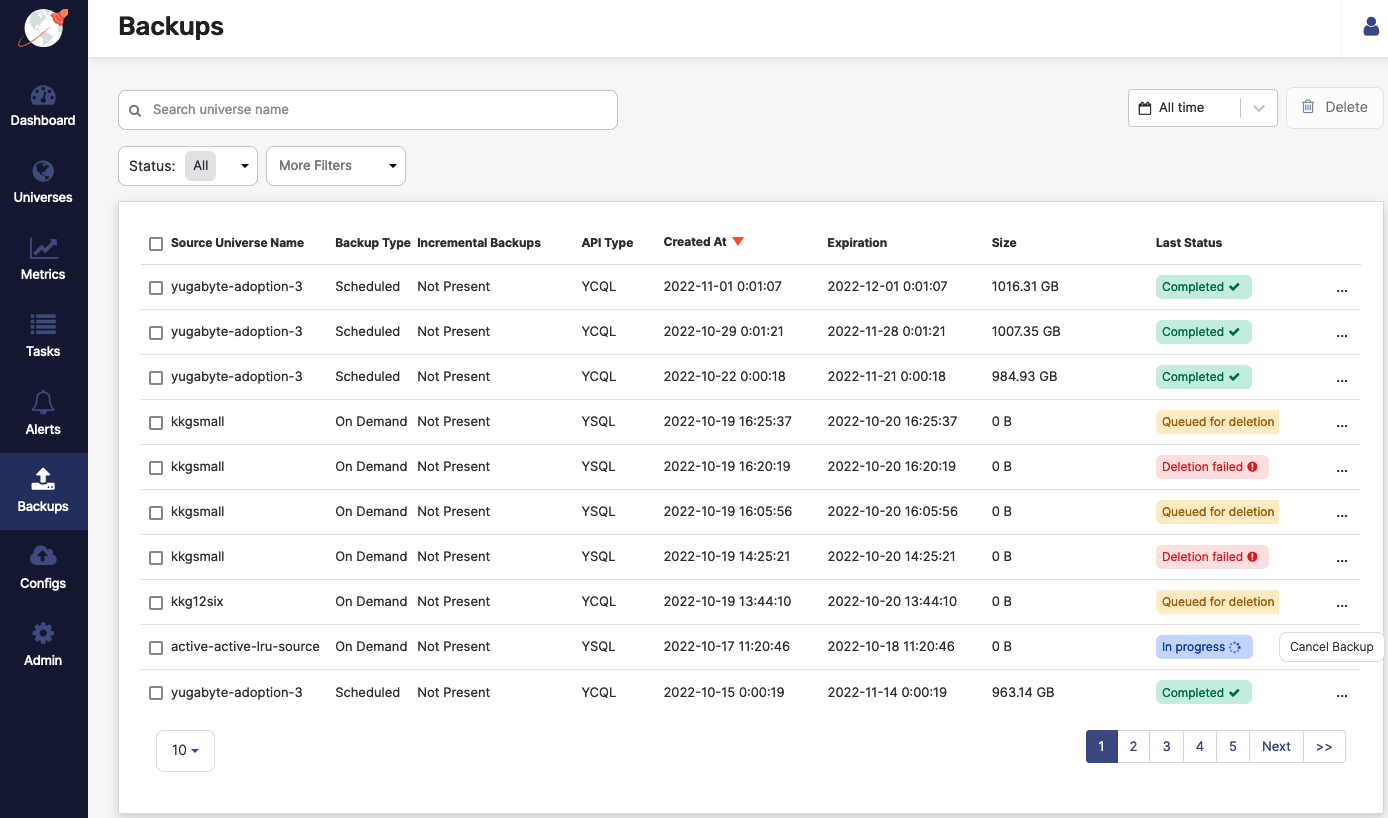Click the user profile icon

coord(1371,27)
